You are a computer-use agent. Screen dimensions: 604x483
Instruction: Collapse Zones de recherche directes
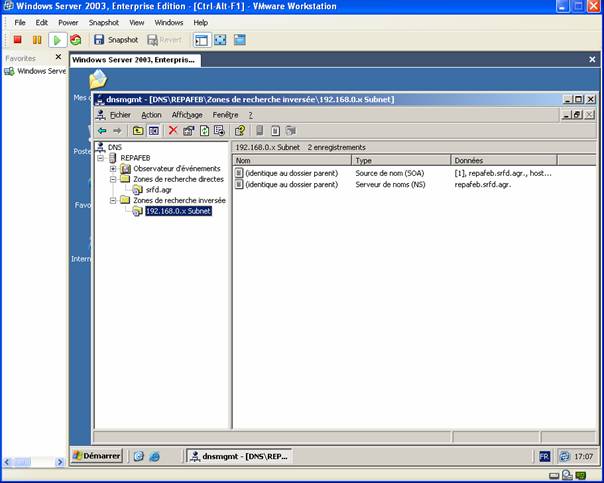pos(113,179)
